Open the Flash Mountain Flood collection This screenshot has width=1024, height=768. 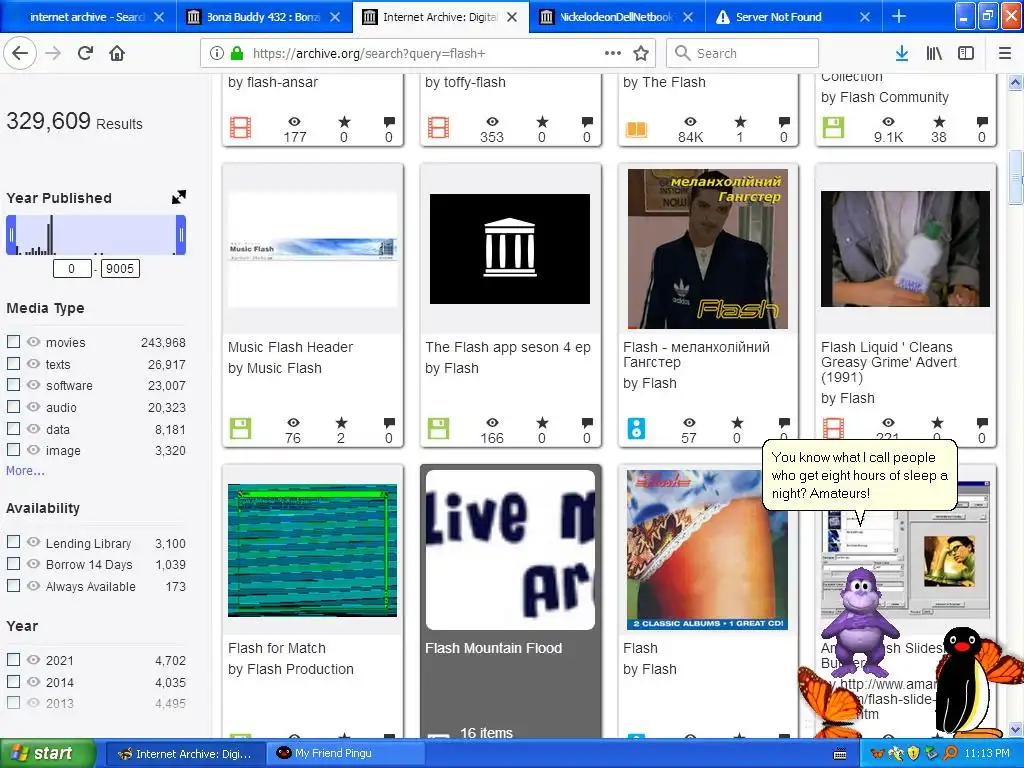point(494,648)
